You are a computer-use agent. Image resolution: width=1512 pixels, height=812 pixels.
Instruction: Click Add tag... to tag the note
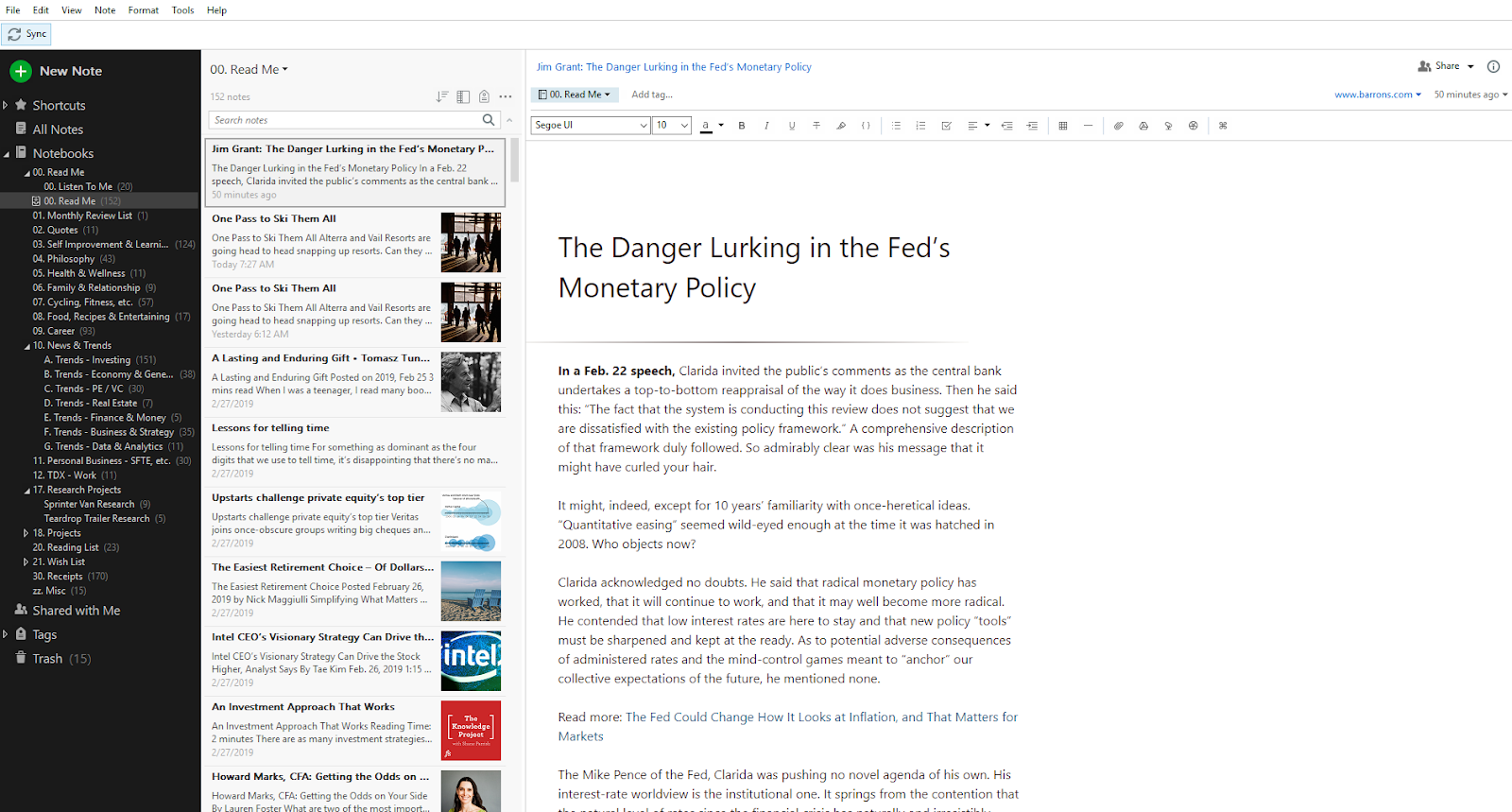[652, 95]
